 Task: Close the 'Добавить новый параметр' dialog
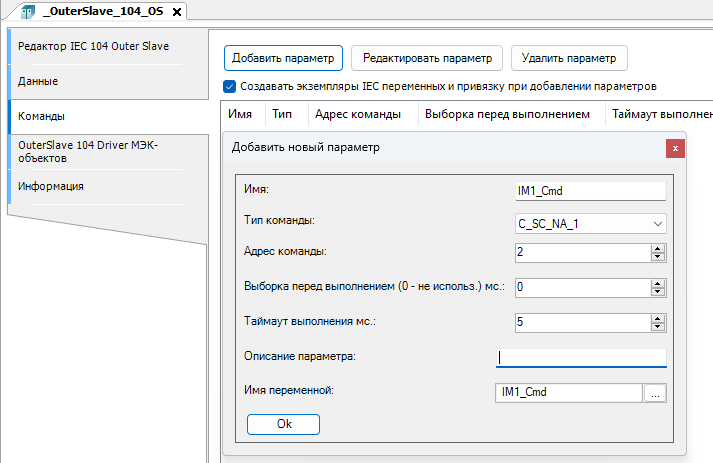[676, 148]
